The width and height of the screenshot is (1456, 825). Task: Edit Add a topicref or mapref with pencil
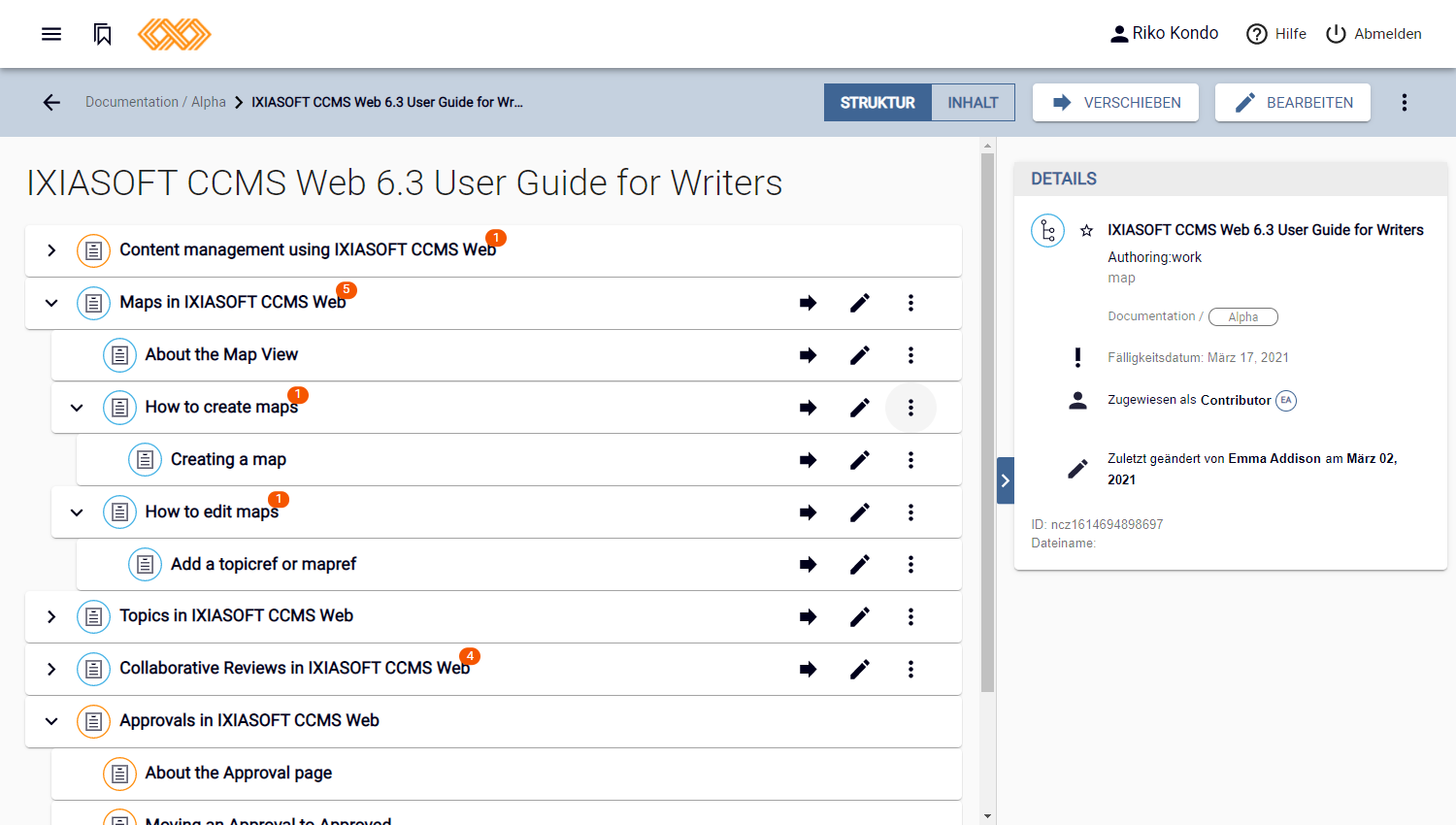[860, 564]
